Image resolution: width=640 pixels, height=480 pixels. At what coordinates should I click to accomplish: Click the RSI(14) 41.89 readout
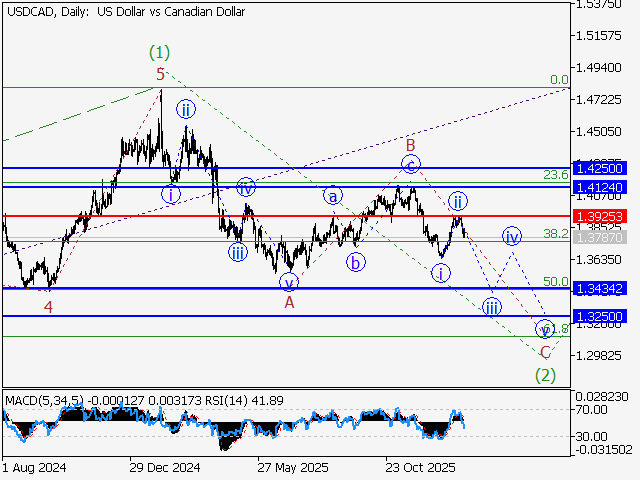244,400
